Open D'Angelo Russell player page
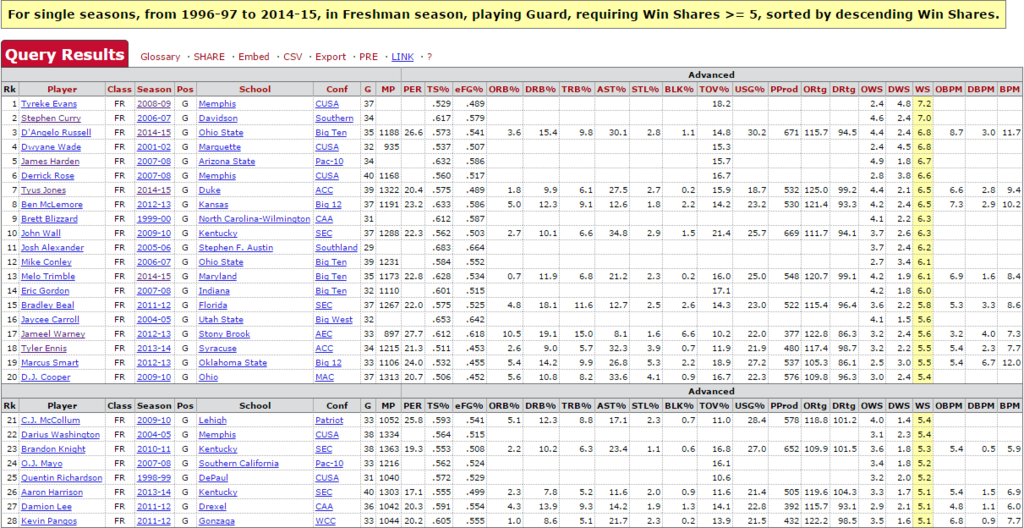The height and width of the screenshot is (528, 1024). coord(56,133)
